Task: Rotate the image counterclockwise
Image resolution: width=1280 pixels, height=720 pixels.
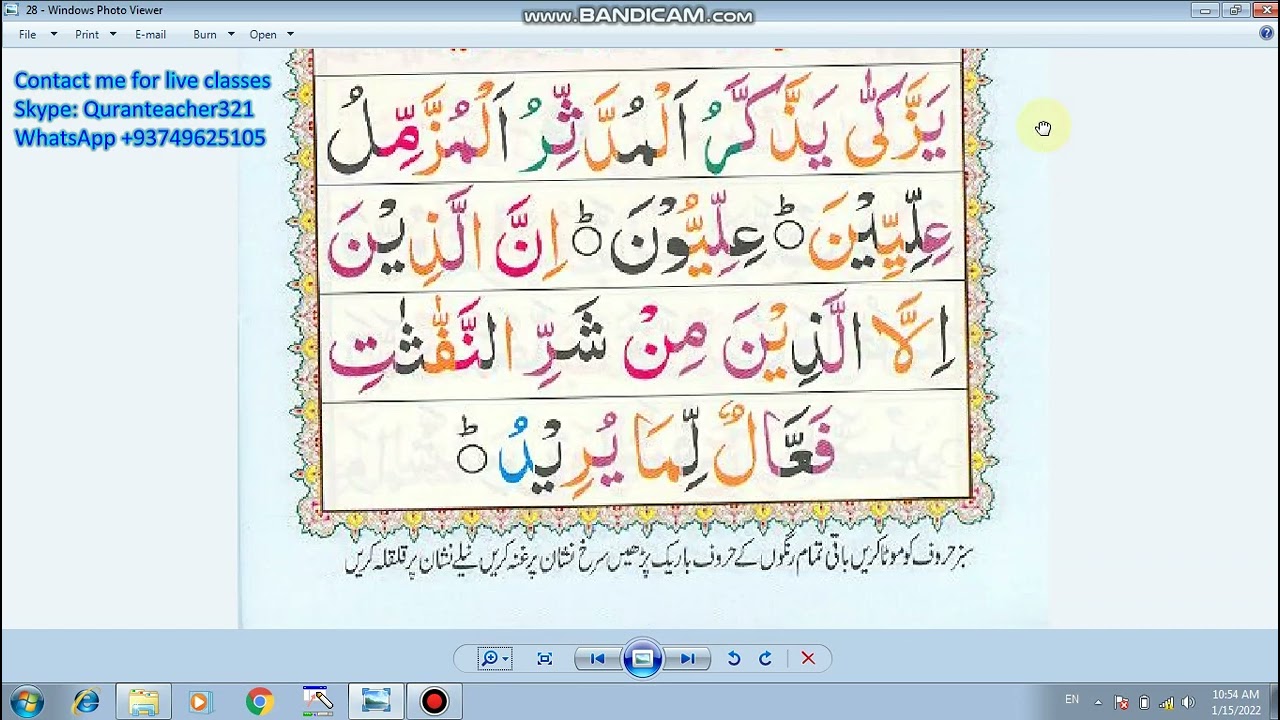Action: pyautogui.click(x=734, y=658)
